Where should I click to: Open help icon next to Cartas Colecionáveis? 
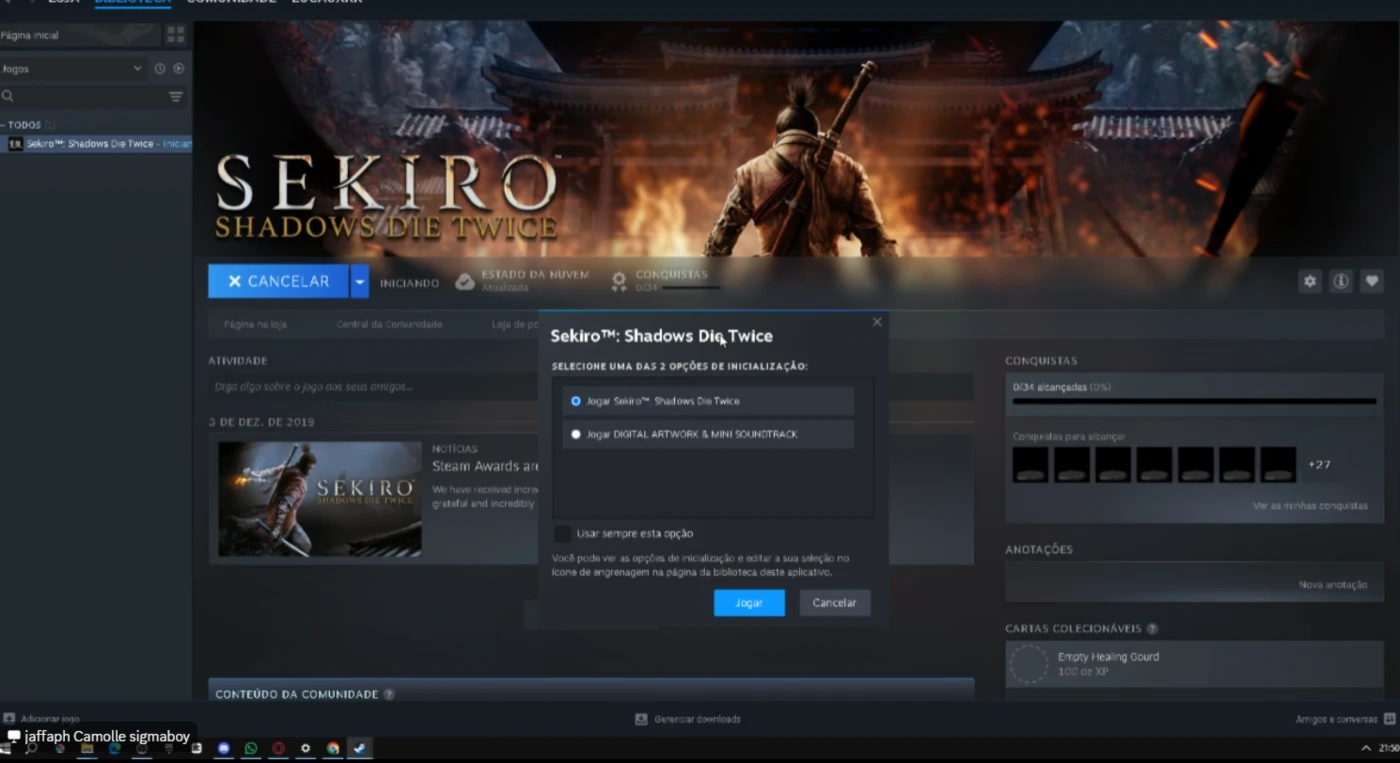[1152, 629]
